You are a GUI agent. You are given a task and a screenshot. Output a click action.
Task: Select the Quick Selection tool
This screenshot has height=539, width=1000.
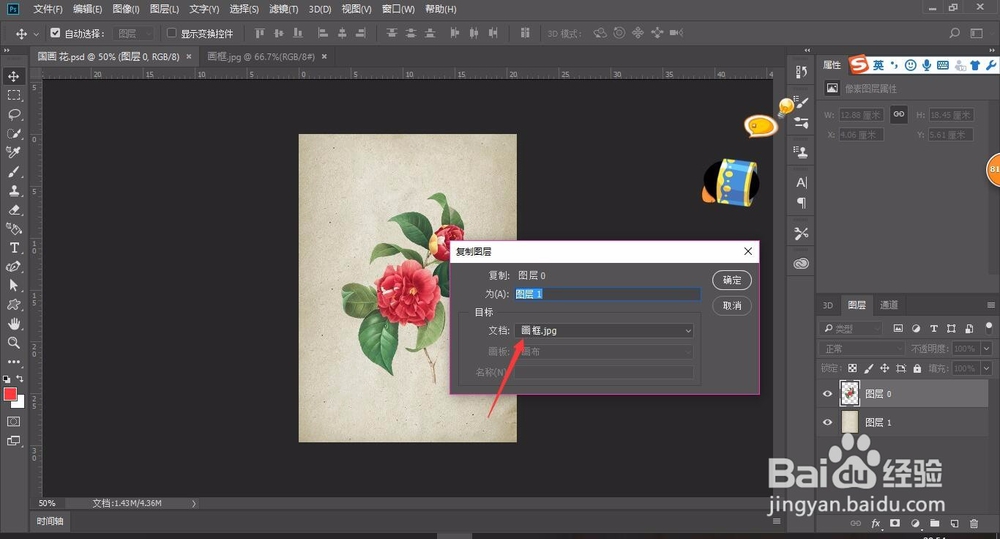pos(13,133)
